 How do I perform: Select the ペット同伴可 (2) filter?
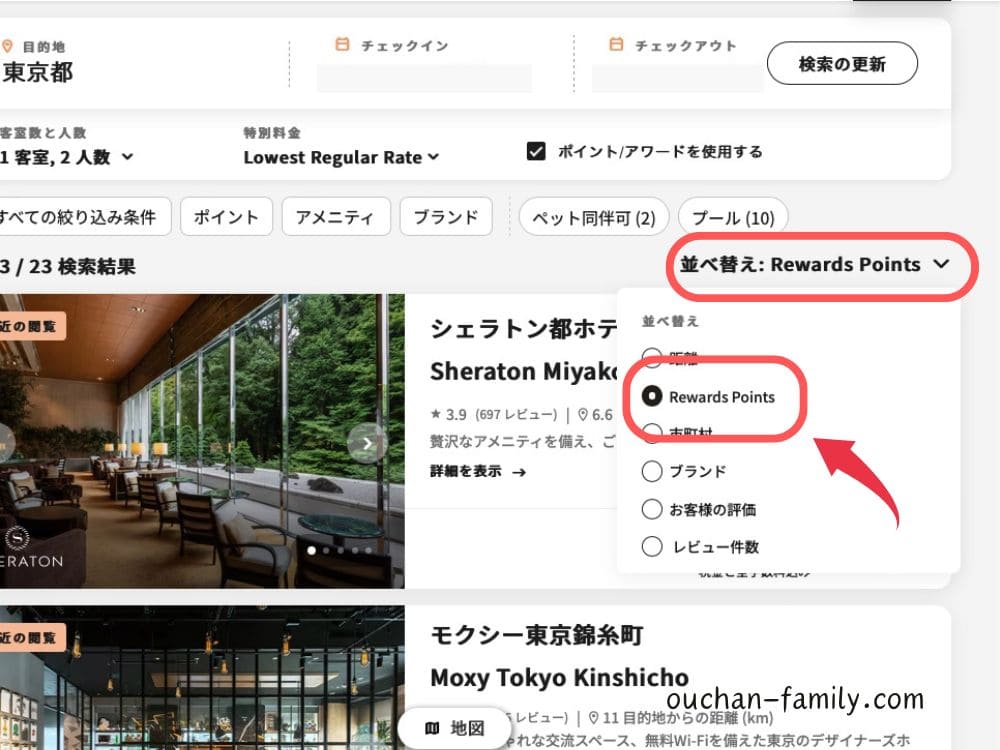pyautogui.click(x=594, y=218)
